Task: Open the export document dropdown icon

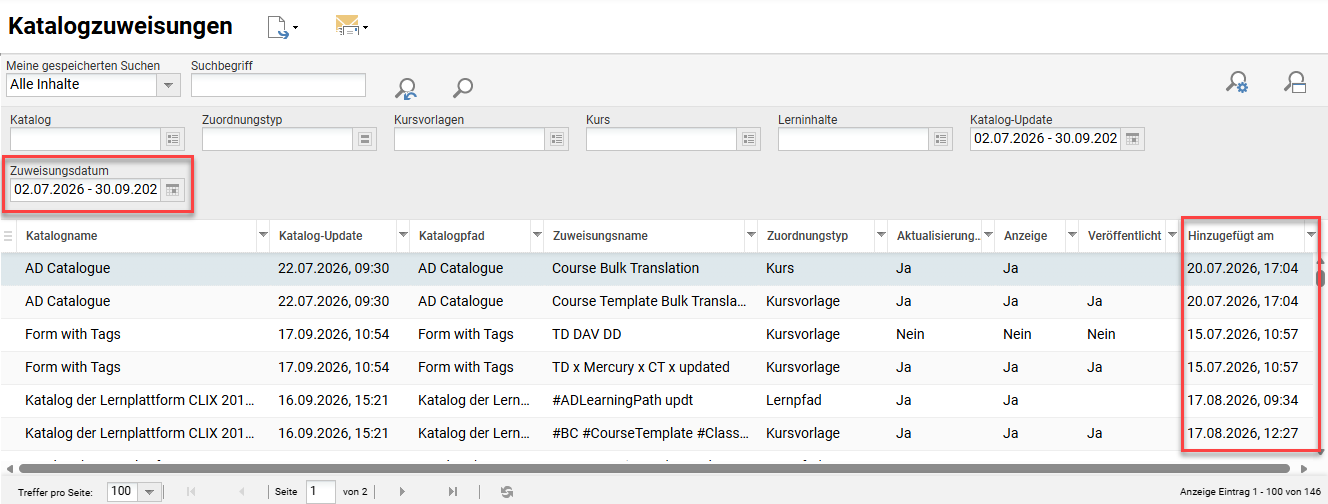Action: [282, 27]
